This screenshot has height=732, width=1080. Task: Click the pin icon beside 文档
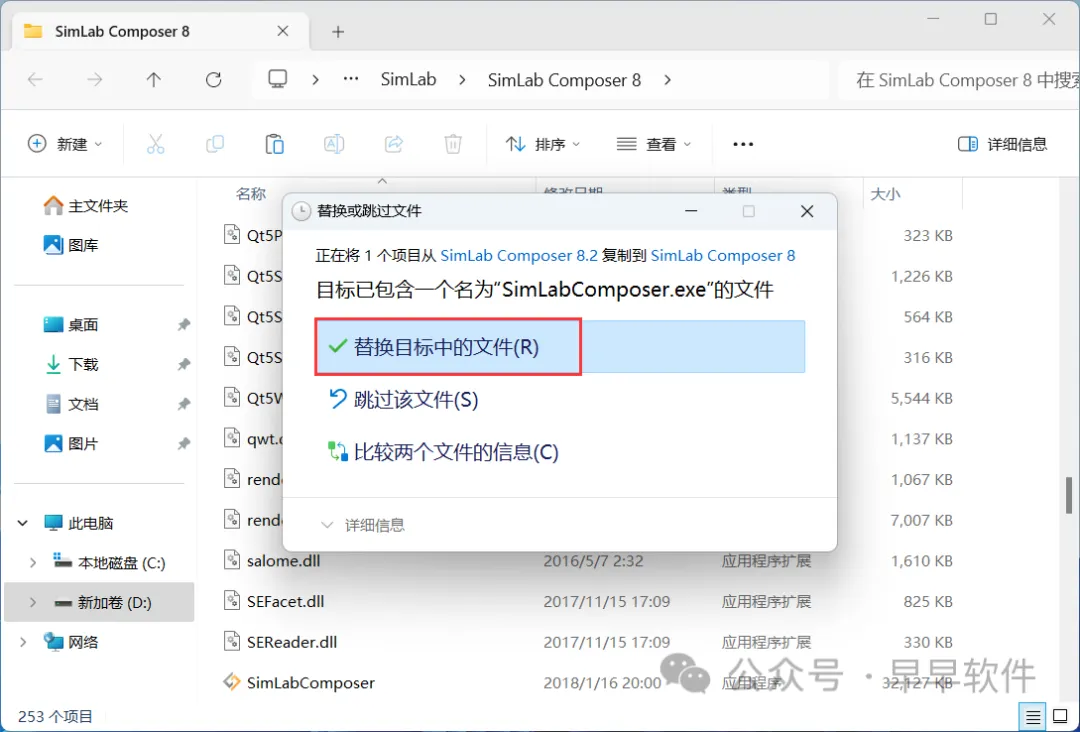coord(183,404)
